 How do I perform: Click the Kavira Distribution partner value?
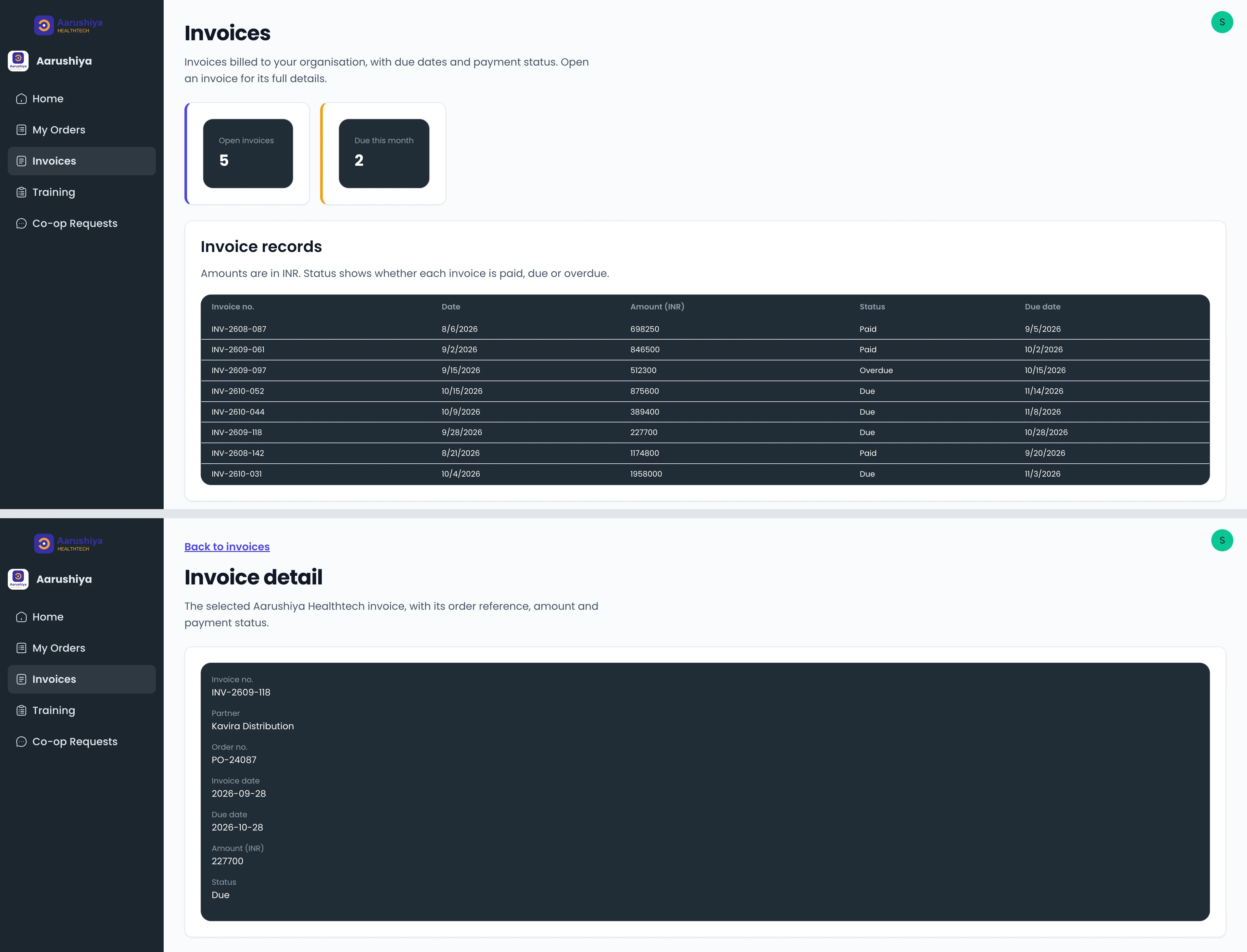pos(253,726)
